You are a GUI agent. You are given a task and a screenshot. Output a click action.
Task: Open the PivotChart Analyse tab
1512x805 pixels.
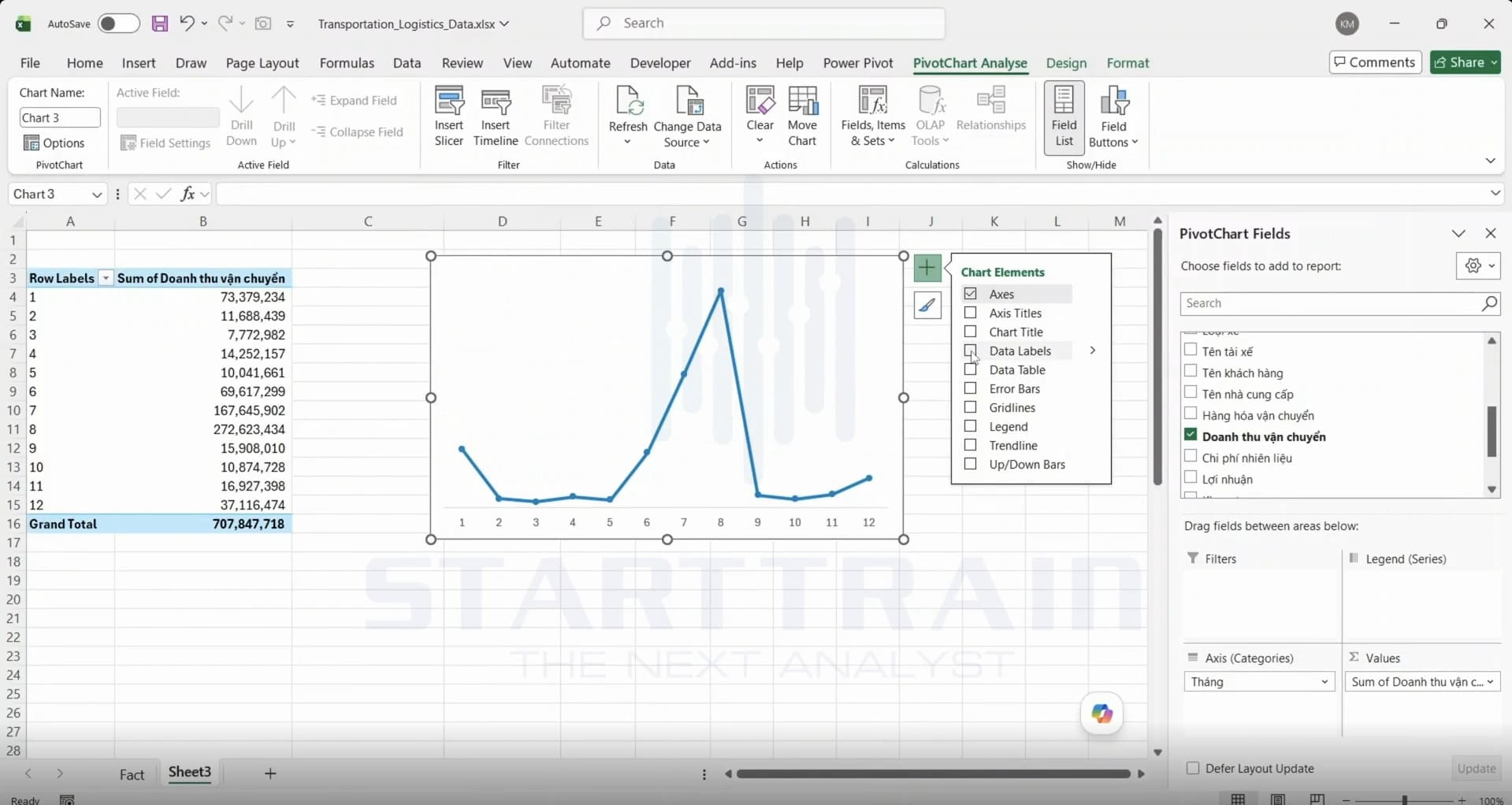pos(970,63)
